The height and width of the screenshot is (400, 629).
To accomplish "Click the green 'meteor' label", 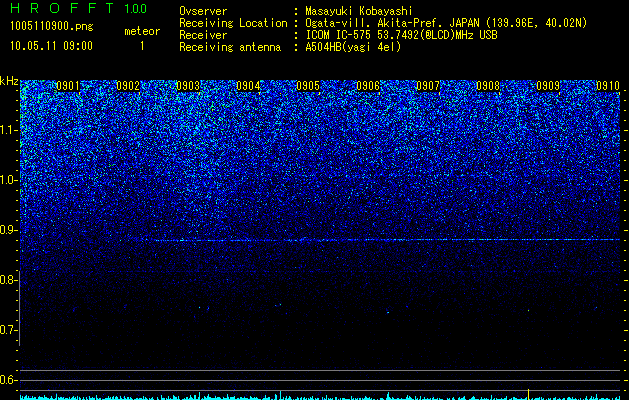I will point(142,31).
